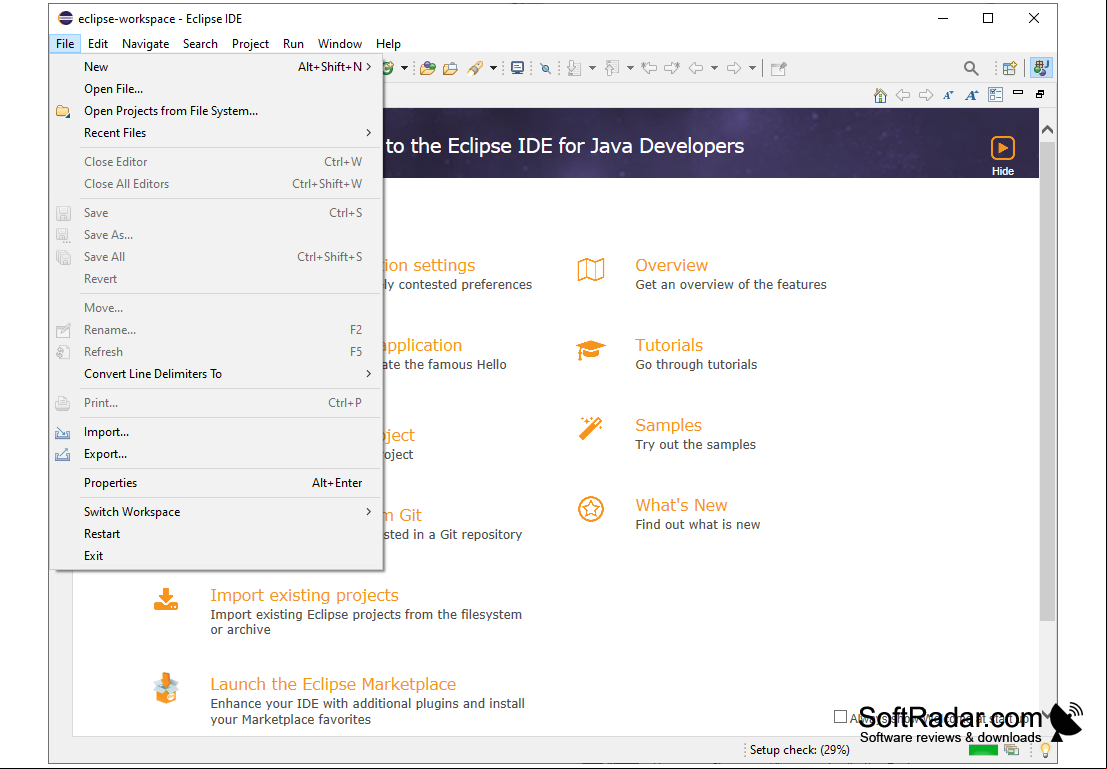The image size is (1107, 769).
Task: Click Welcome page navigate back arrow
Action: click(x=902, y=95)
